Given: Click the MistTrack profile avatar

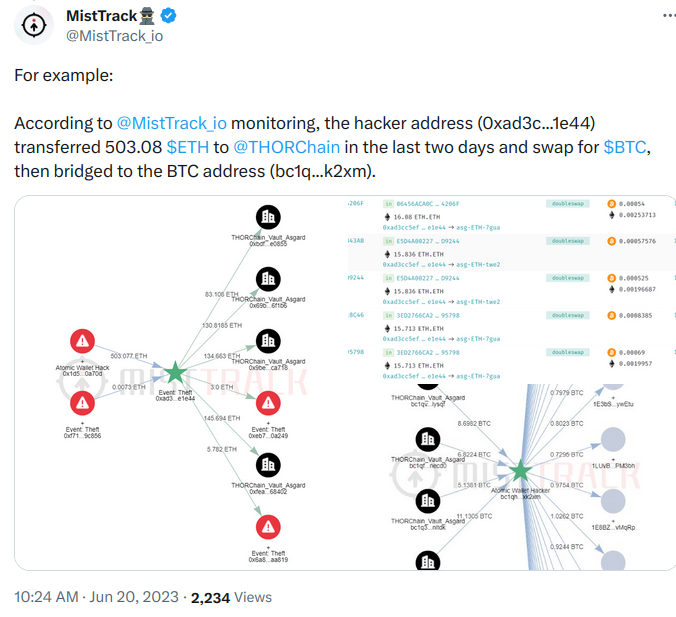Looking at the screenshot, I should (34, 25).
